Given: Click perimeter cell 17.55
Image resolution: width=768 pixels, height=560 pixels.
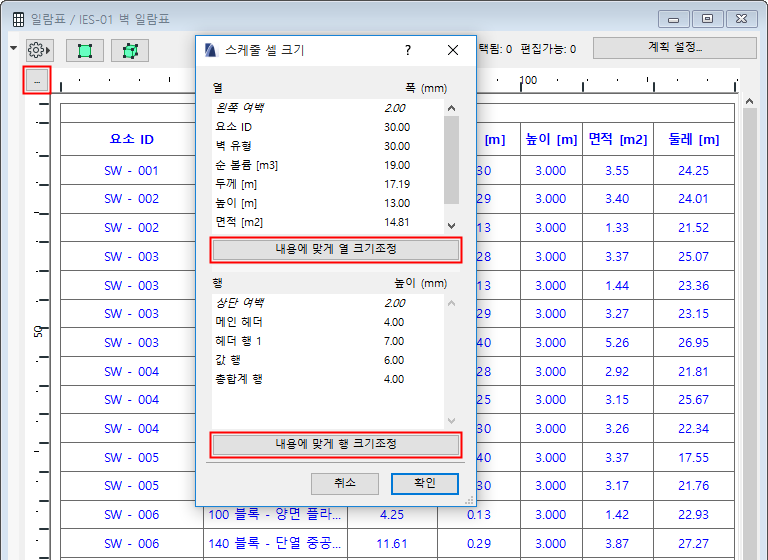Looking at the screenshot, I should [x=694, y=458].
